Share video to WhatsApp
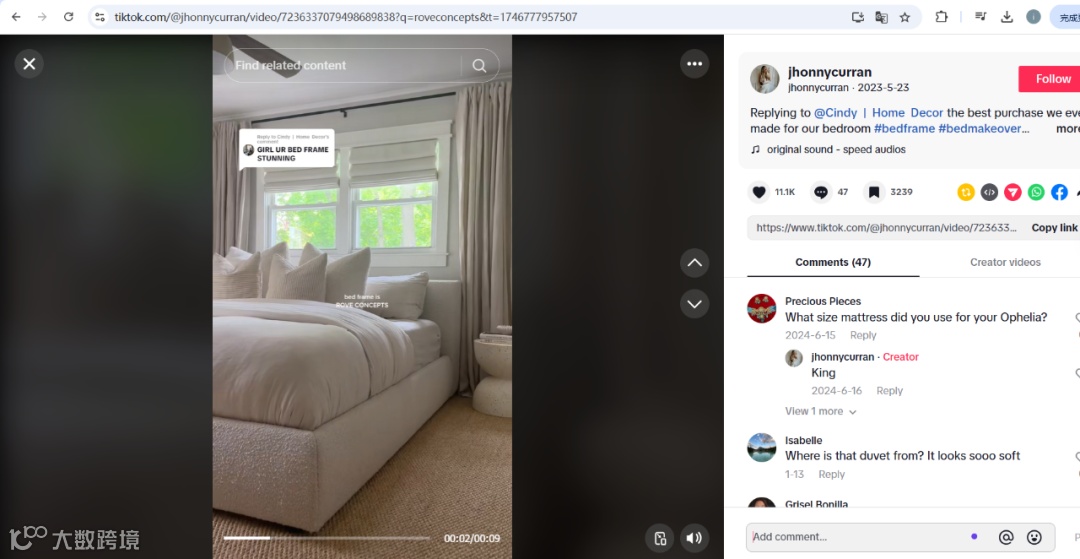 coord(1036,192)
